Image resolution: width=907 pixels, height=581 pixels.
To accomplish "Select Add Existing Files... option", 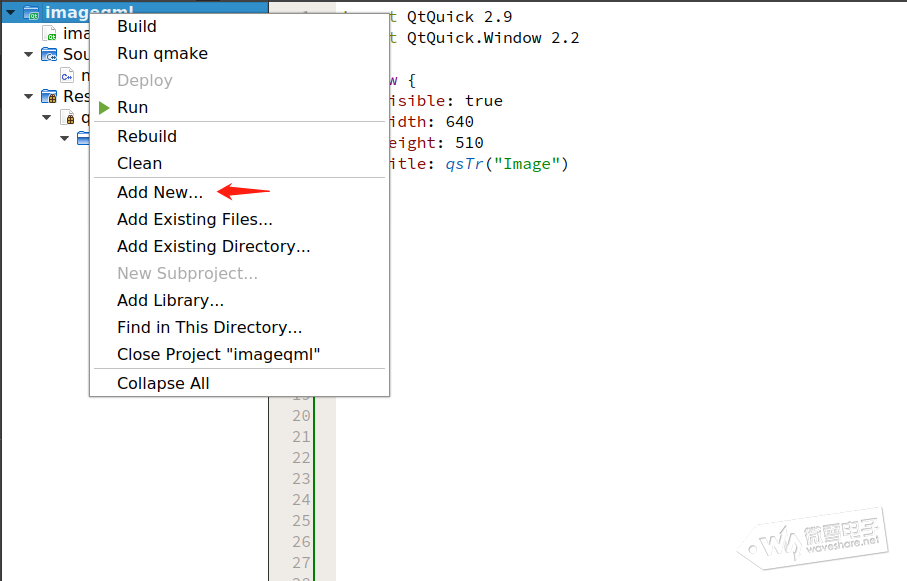I will (194, 219).
